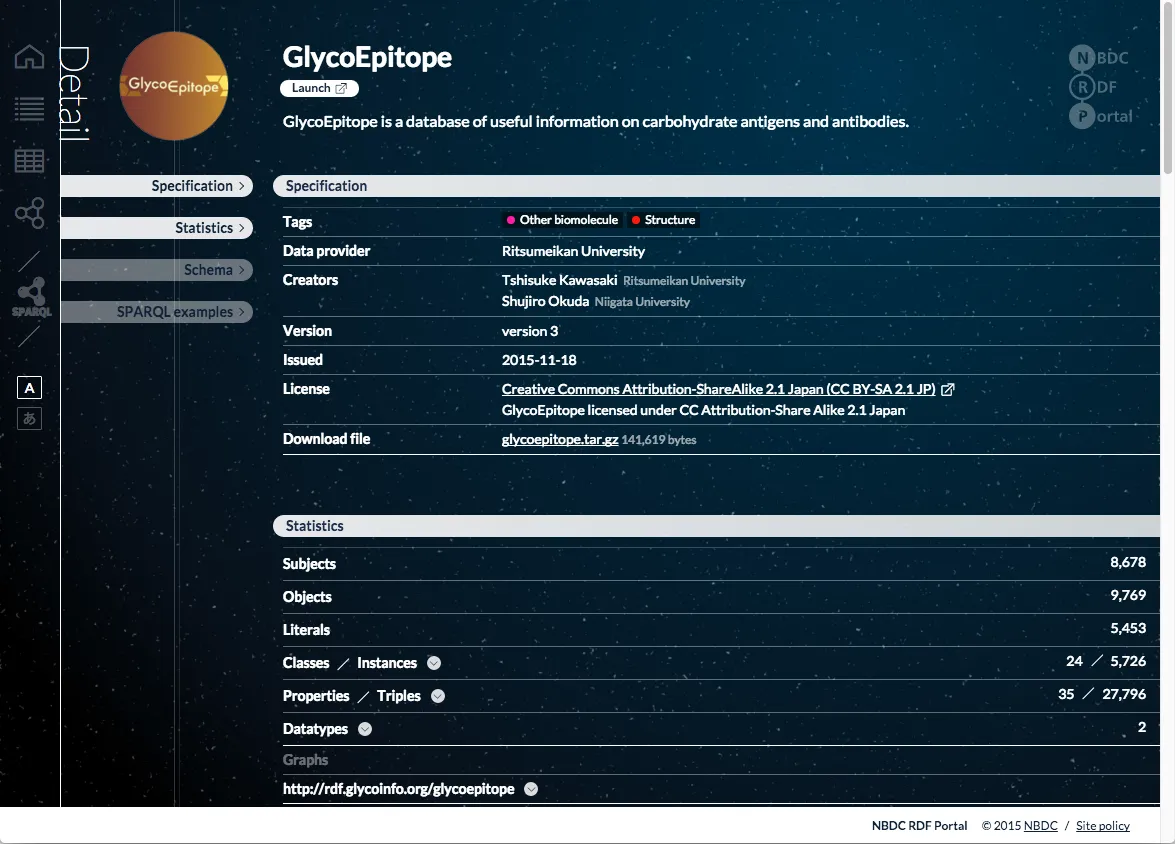
Task: Jump to the Schema section tab
Action: click(x=157, y=270)
